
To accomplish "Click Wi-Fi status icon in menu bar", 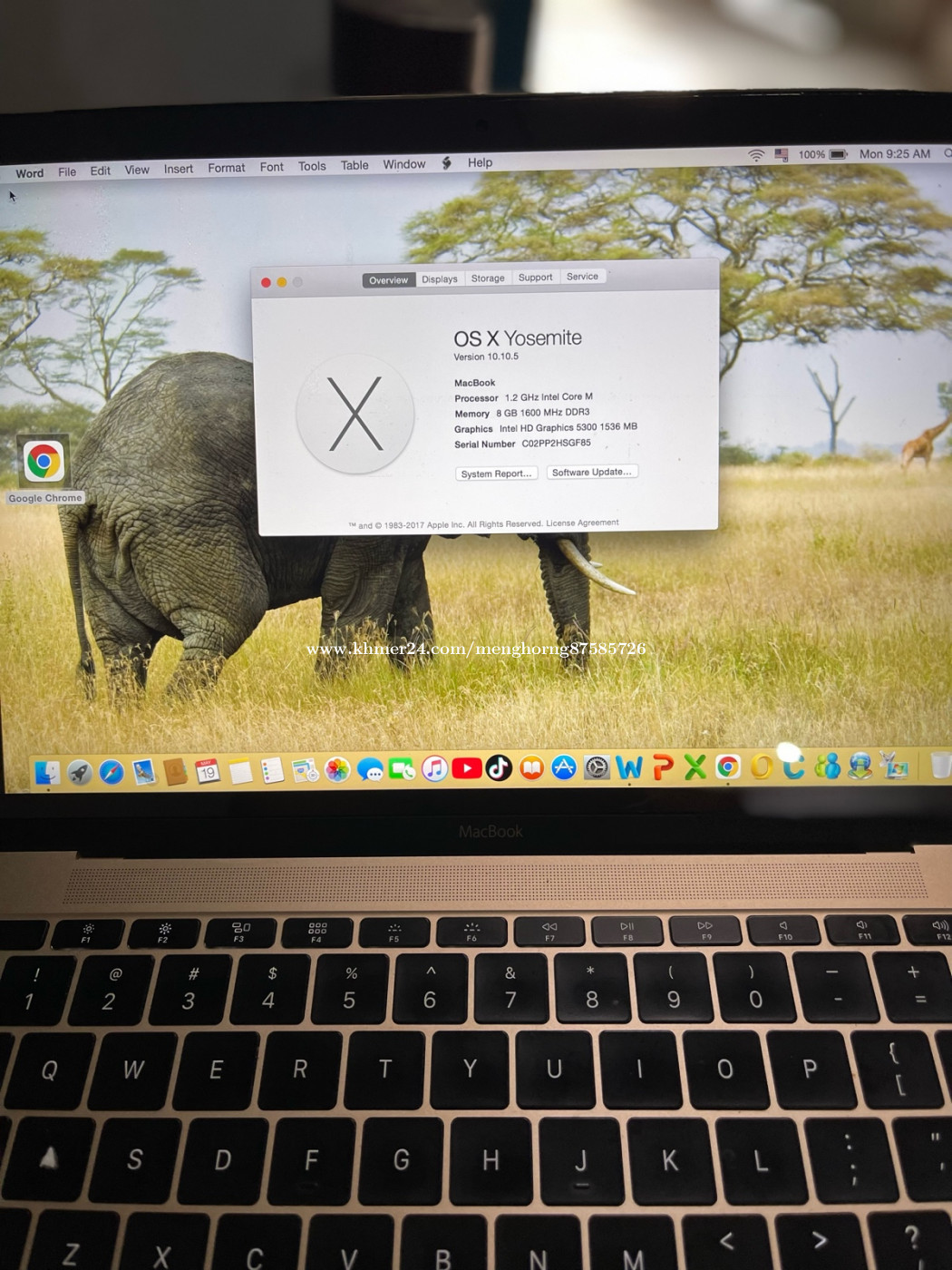I will [x=756, y=155].
